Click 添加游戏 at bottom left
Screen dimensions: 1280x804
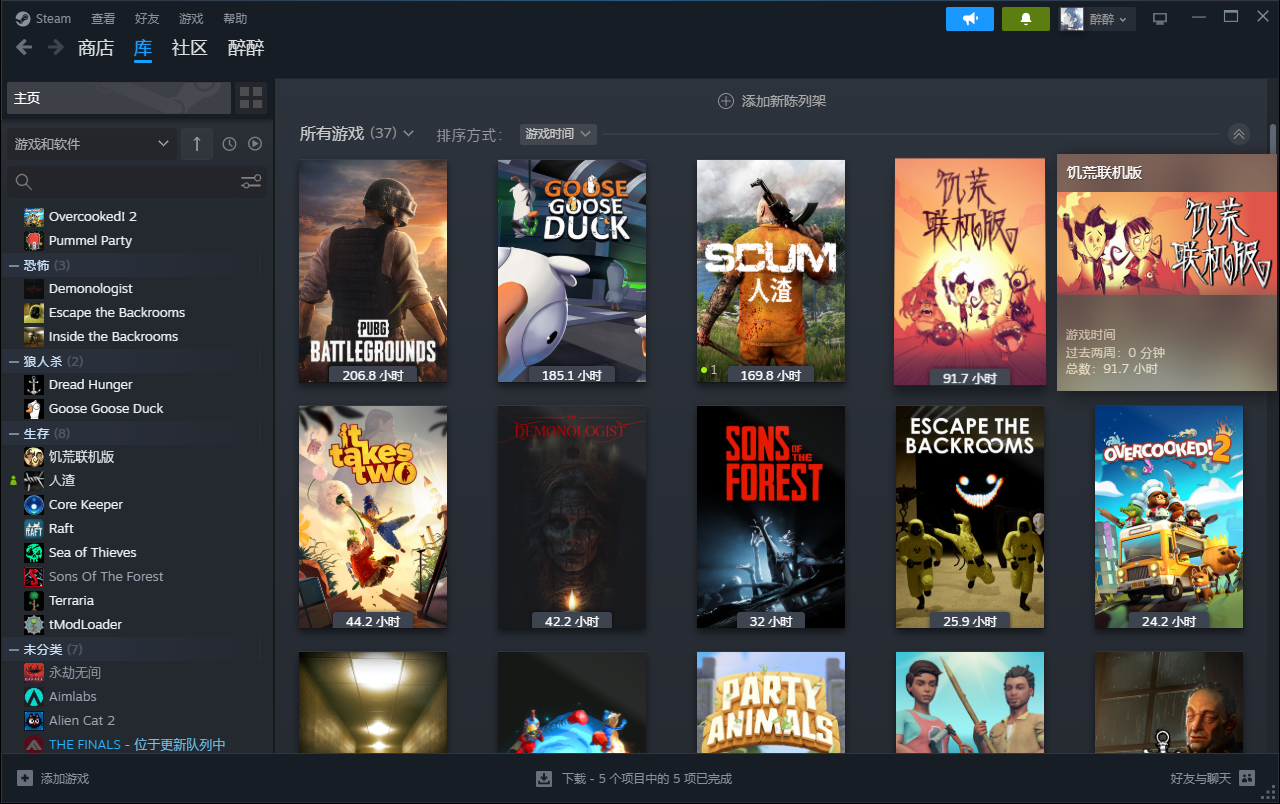[54, 778]
